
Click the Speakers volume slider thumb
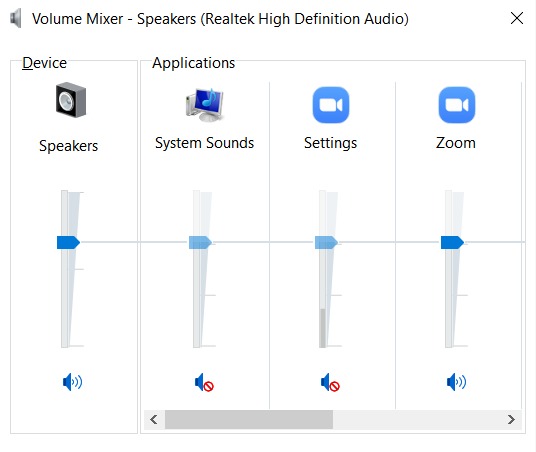tap(68, 242)
